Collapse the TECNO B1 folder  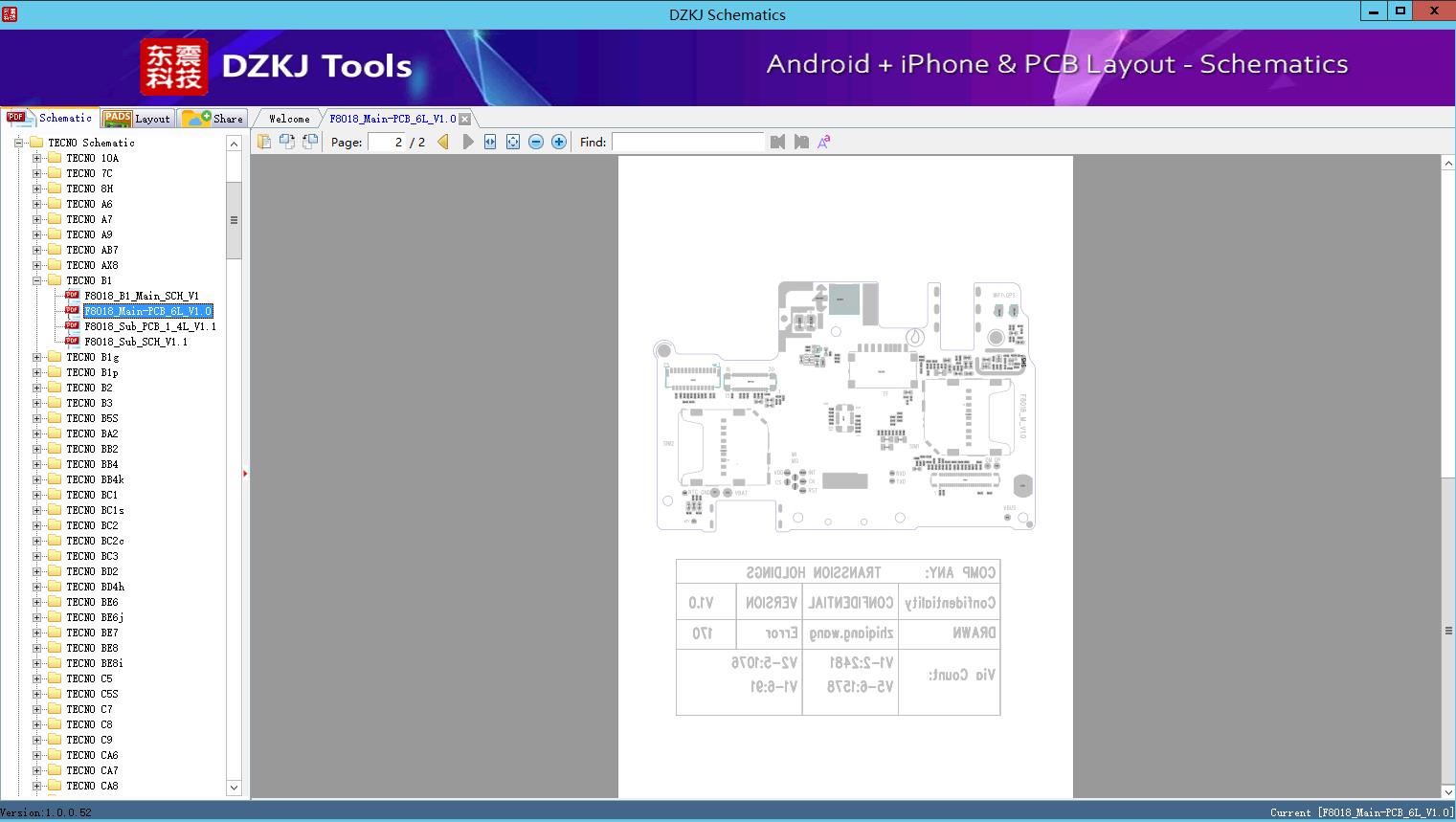[x=37, y=280]
